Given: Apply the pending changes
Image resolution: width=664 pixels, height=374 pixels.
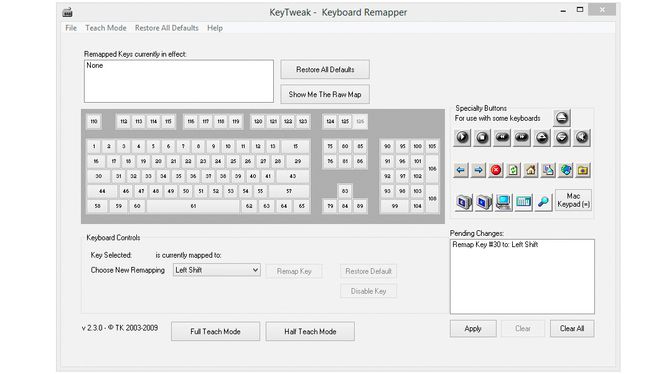Looking at the screenshot, I should [x=473, y=329].
